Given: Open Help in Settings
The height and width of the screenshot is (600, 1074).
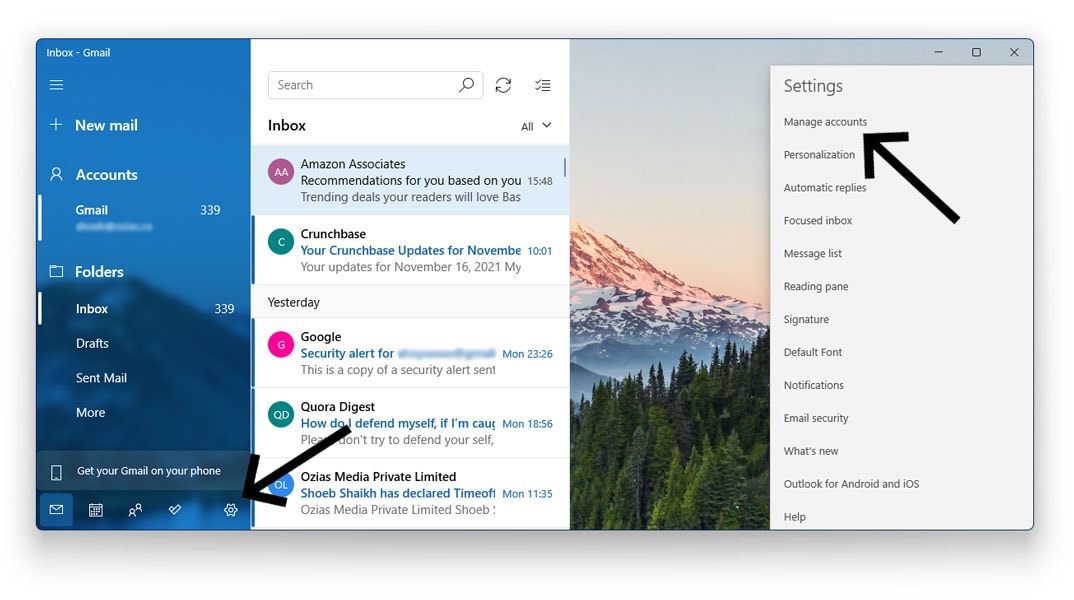Looking at the screenshot, I should [x=795, y=516].
